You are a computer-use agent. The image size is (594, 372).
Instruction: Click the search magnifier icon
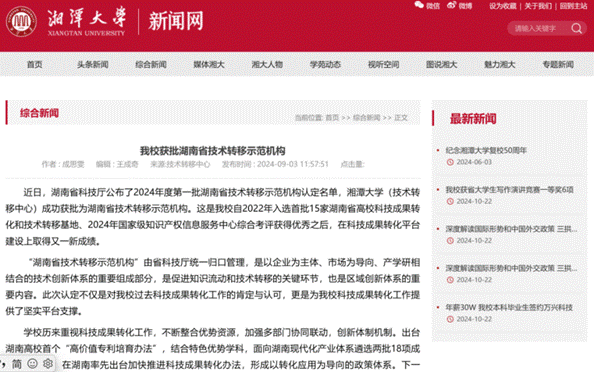tap(577, 28)
